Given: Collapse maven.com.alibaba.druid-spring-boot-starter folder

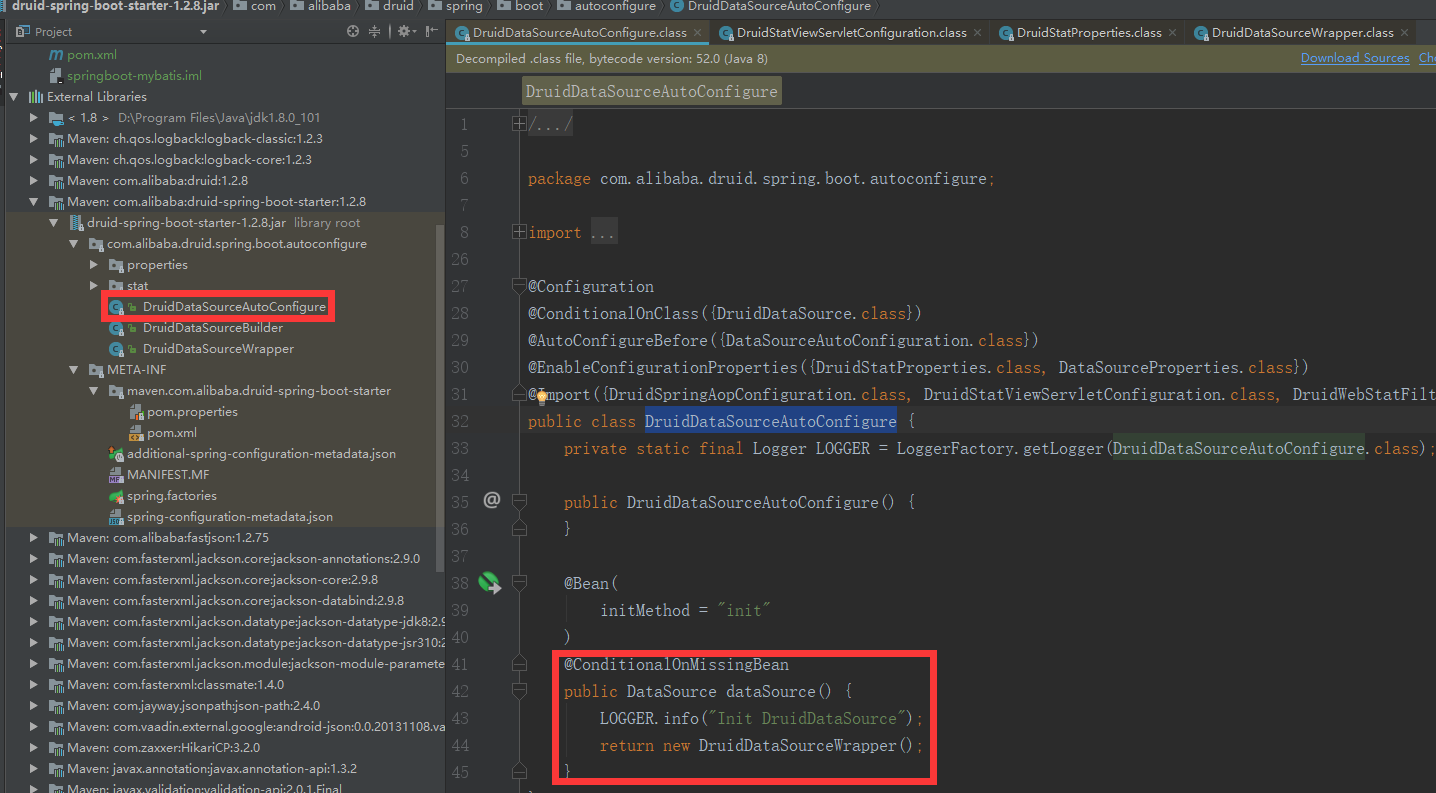Looking at the screenshot, I should [x=94, y=391].
